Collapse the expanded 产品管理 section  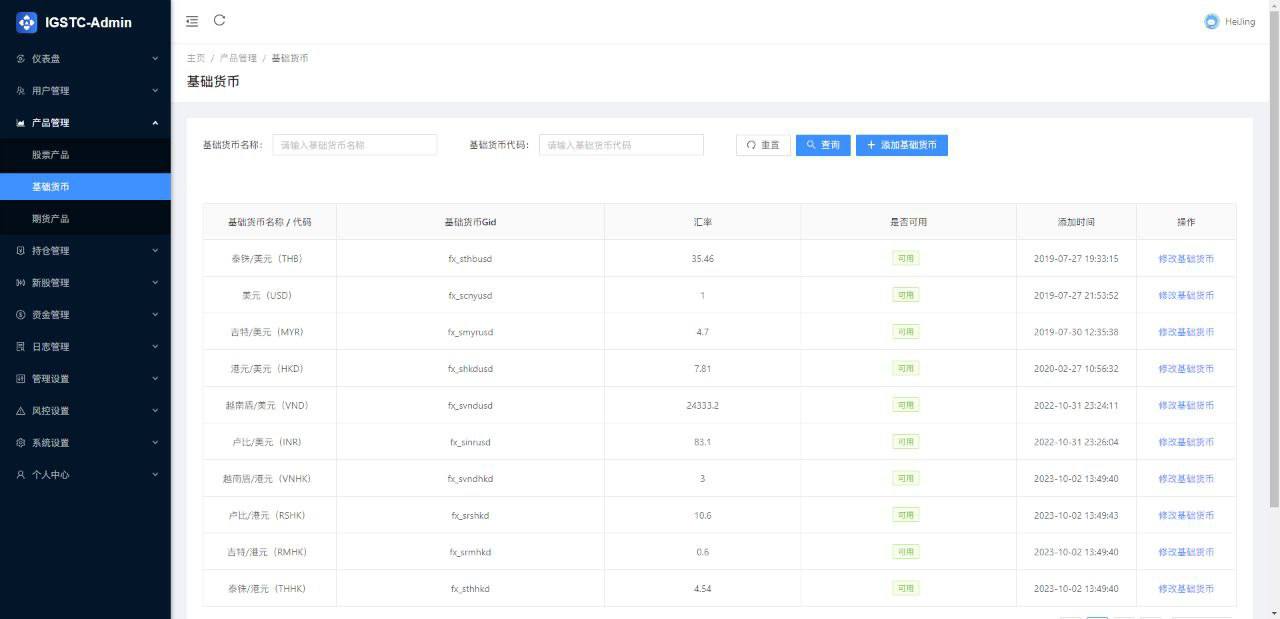coord(85,122)
